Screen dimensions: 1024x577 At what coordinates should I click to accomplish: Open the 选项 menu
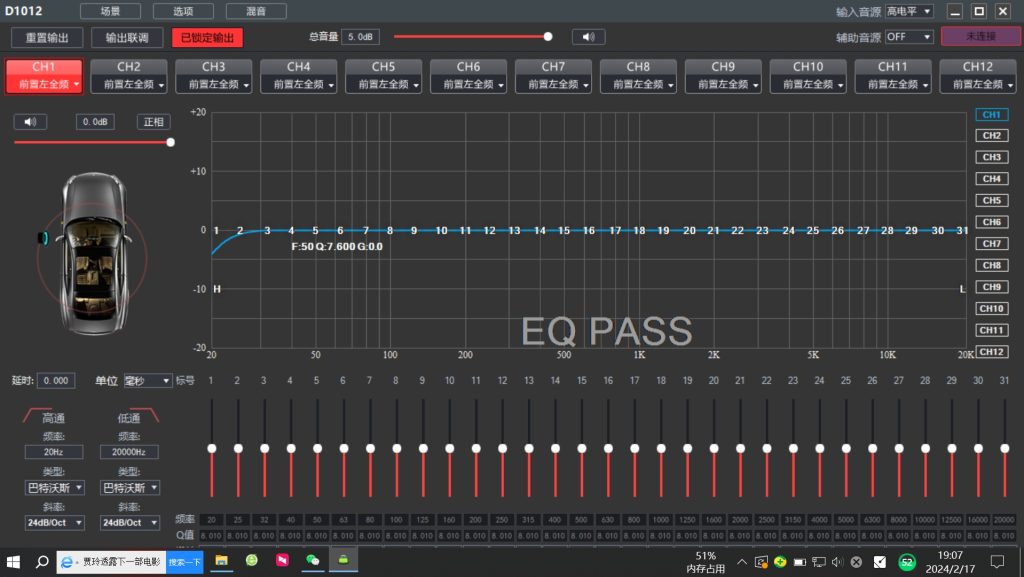click(x=183, y=11)
